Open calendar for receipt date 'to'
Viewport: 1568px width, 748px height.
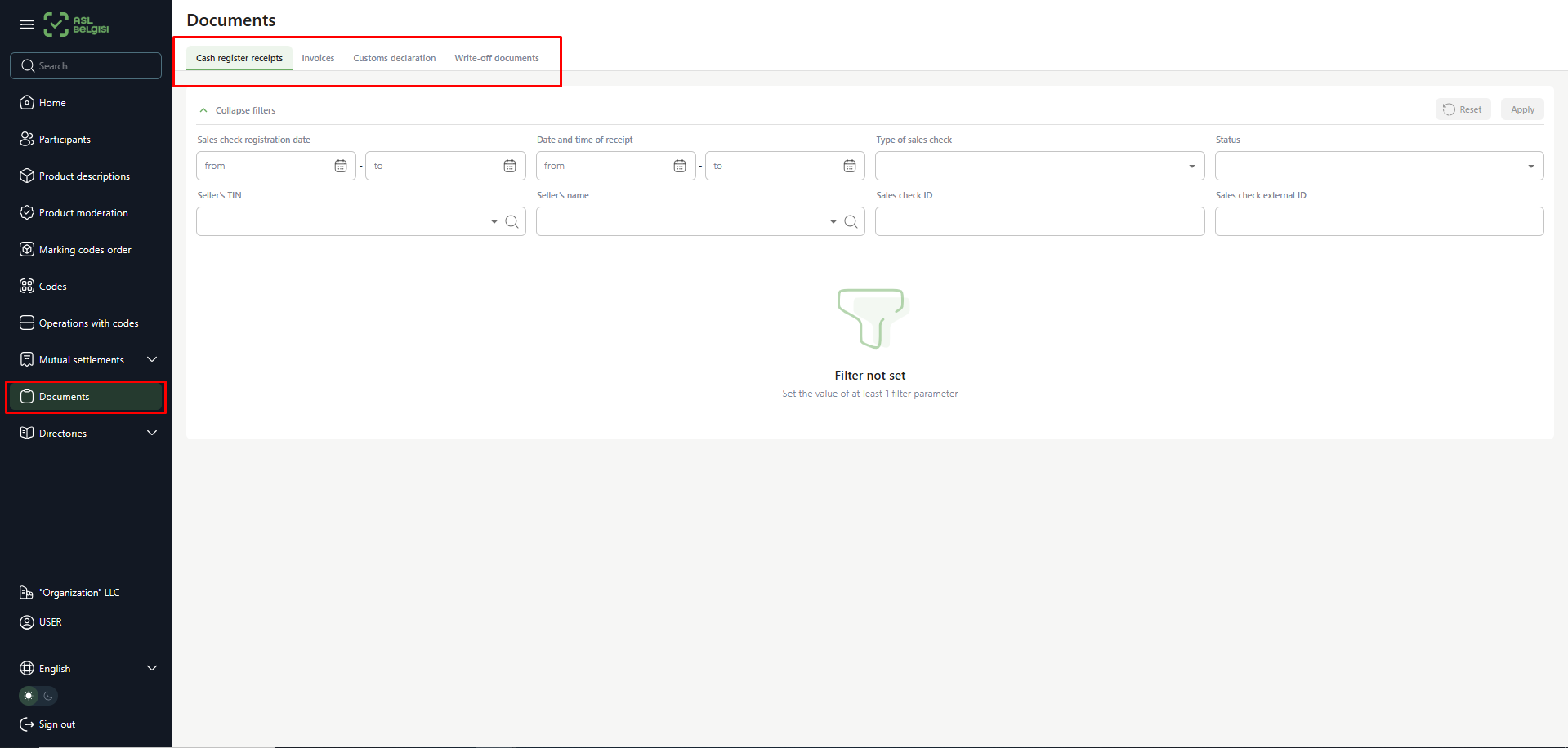point(850,166)
